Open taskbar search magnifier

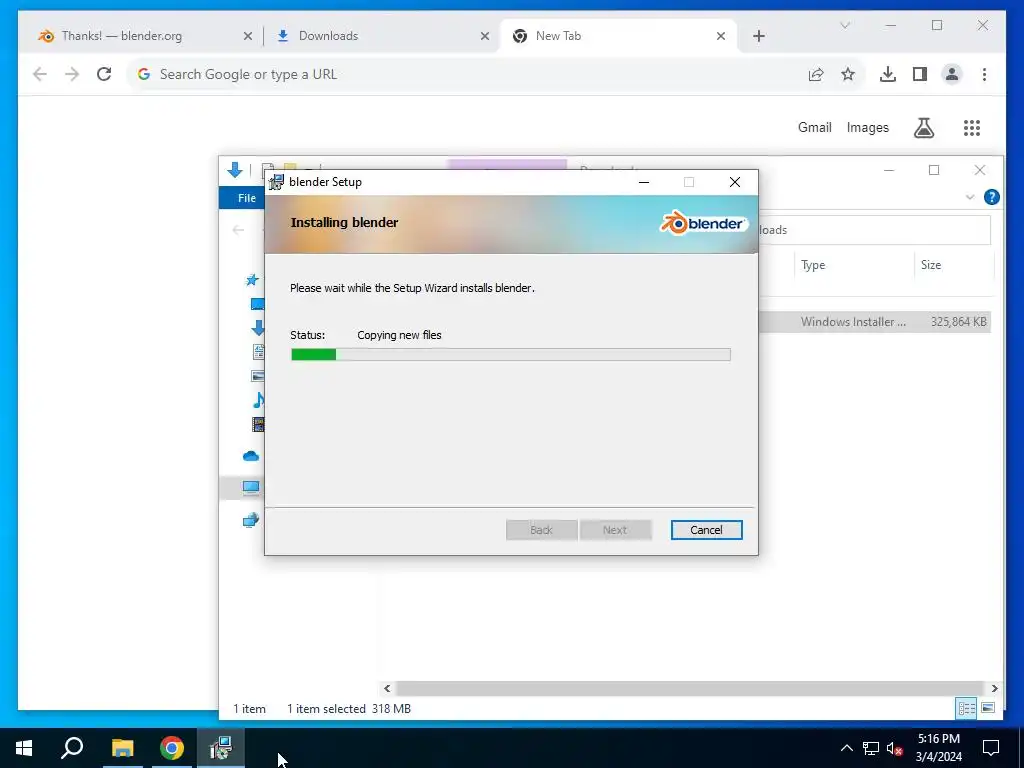tap(72, 748)
